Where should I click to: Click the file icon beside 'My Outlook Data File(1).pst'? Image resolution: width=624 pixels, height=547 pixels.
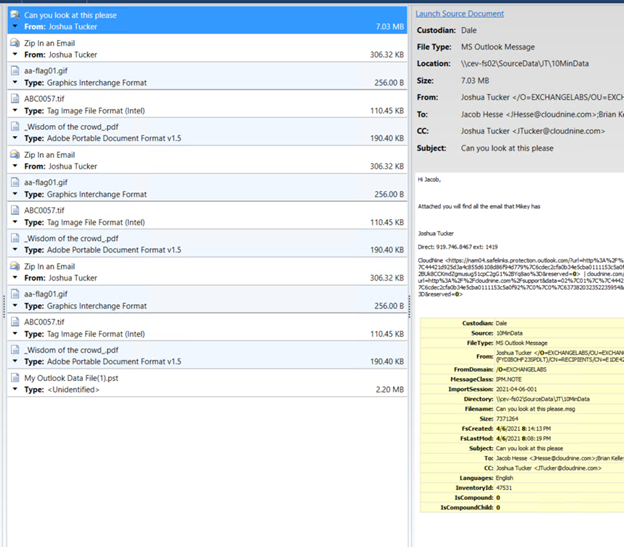[x=15, y=378]
